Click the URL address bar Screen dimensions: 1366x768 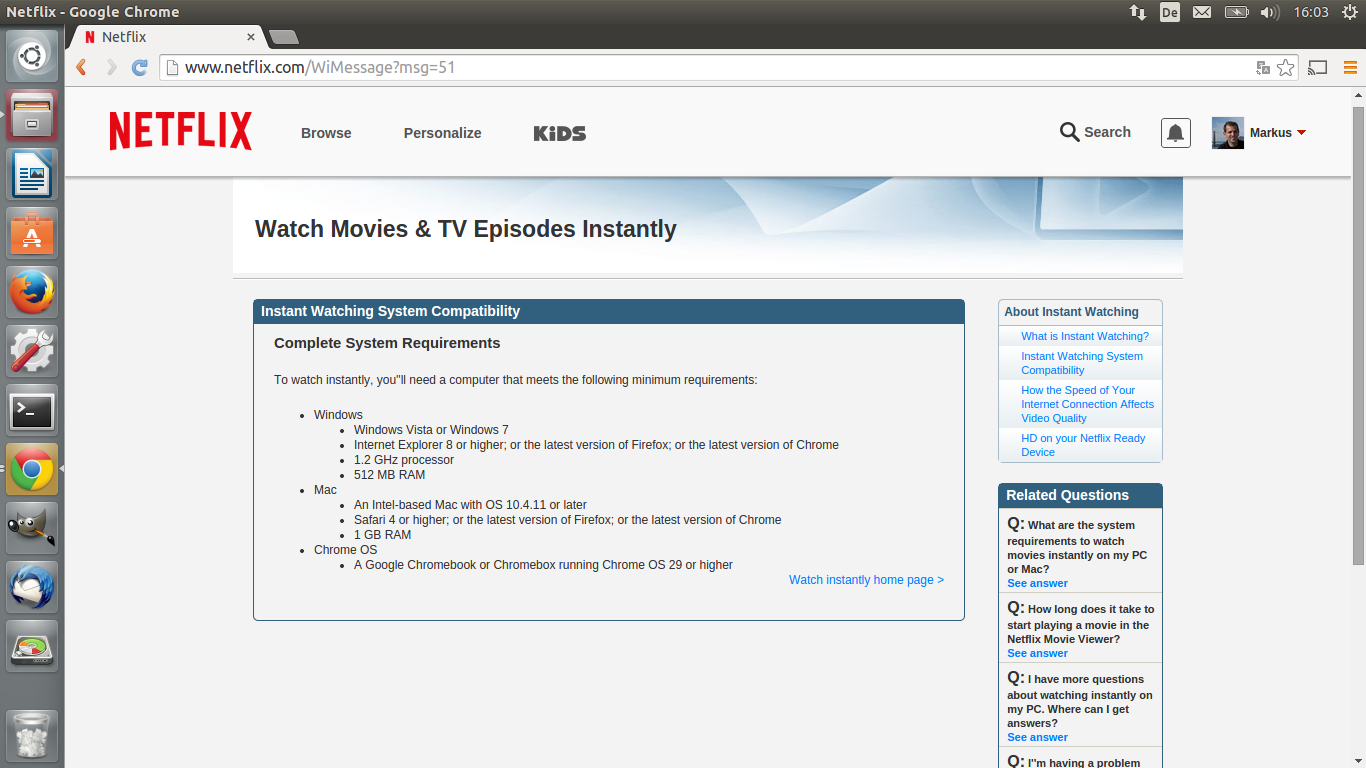[700, 68]
